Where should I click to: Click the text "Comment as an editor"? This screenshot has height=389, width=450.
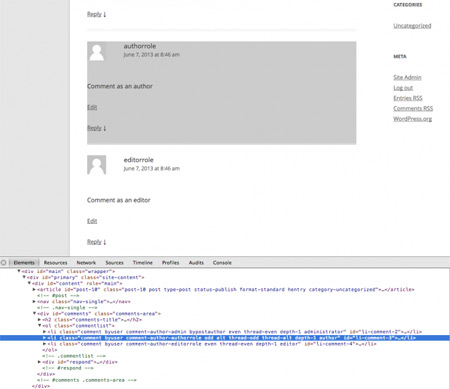point(119,200)
